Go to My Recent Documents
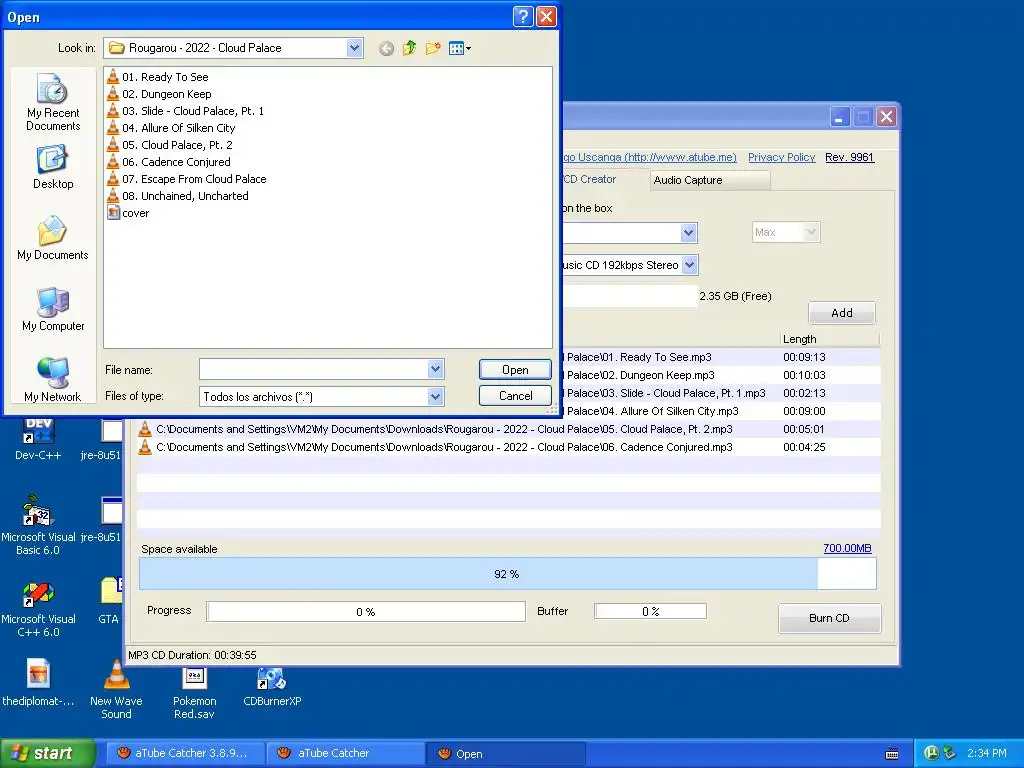 (x=53, y=102)
